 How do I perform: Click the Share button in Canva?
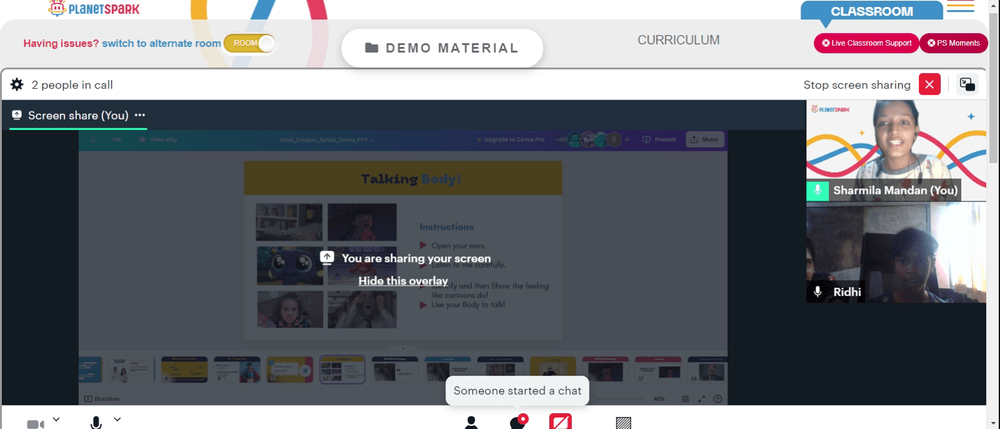[x=705, y=139]
